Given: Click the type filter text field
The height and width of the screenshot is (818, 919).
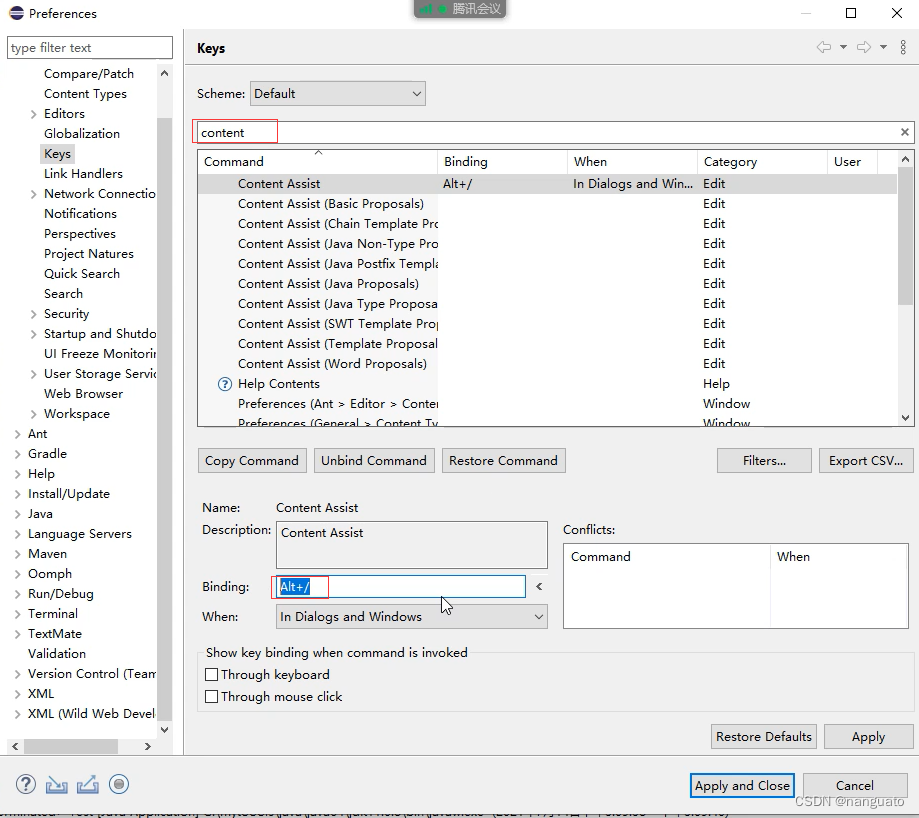Looking at the screenshot, I should (x=90, y=47).
